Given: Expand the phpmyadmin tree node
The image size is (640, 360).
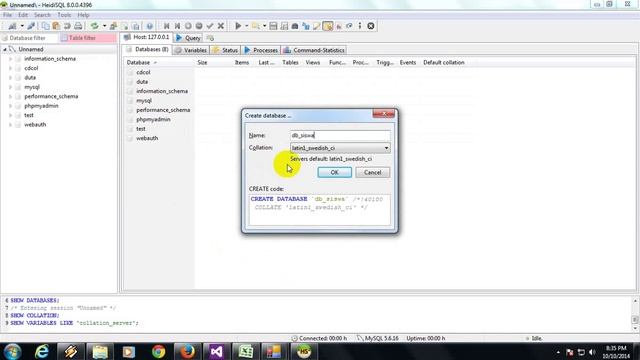Looking at the screenshot, I should tap(11, 106).
